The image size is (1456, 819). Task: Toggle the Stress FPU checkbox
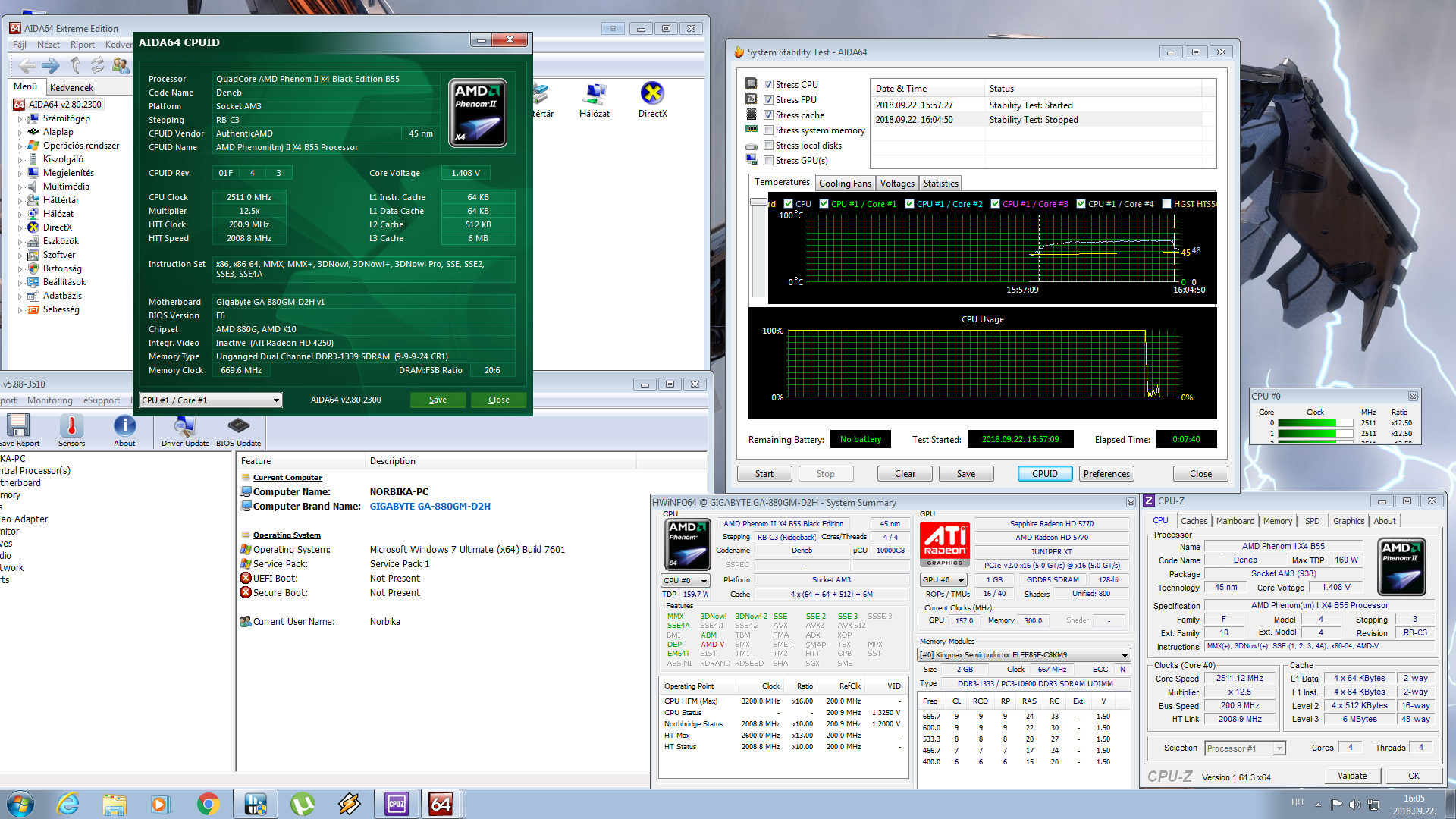[x=768, y=100]
